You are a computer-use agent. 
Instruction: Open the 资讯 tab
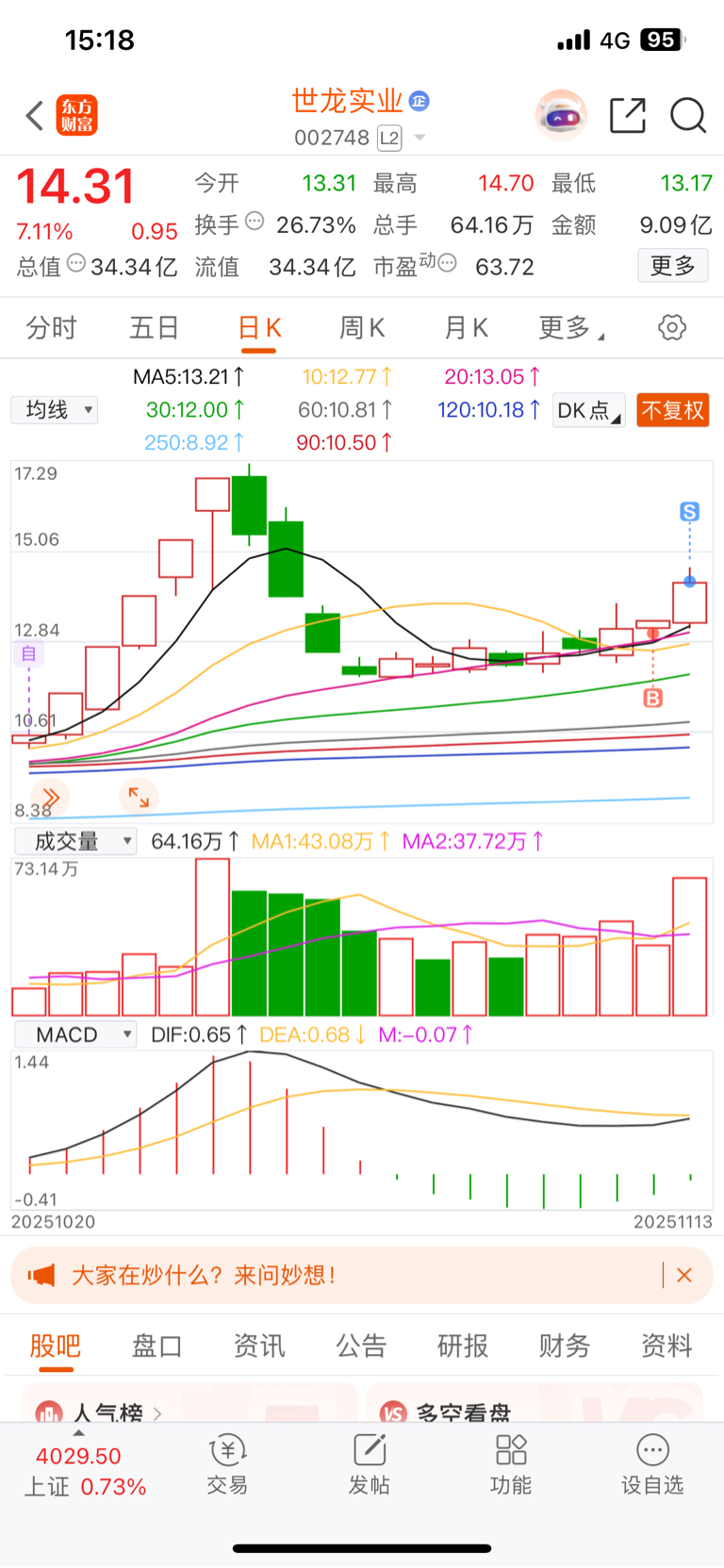click(259, 1345)
